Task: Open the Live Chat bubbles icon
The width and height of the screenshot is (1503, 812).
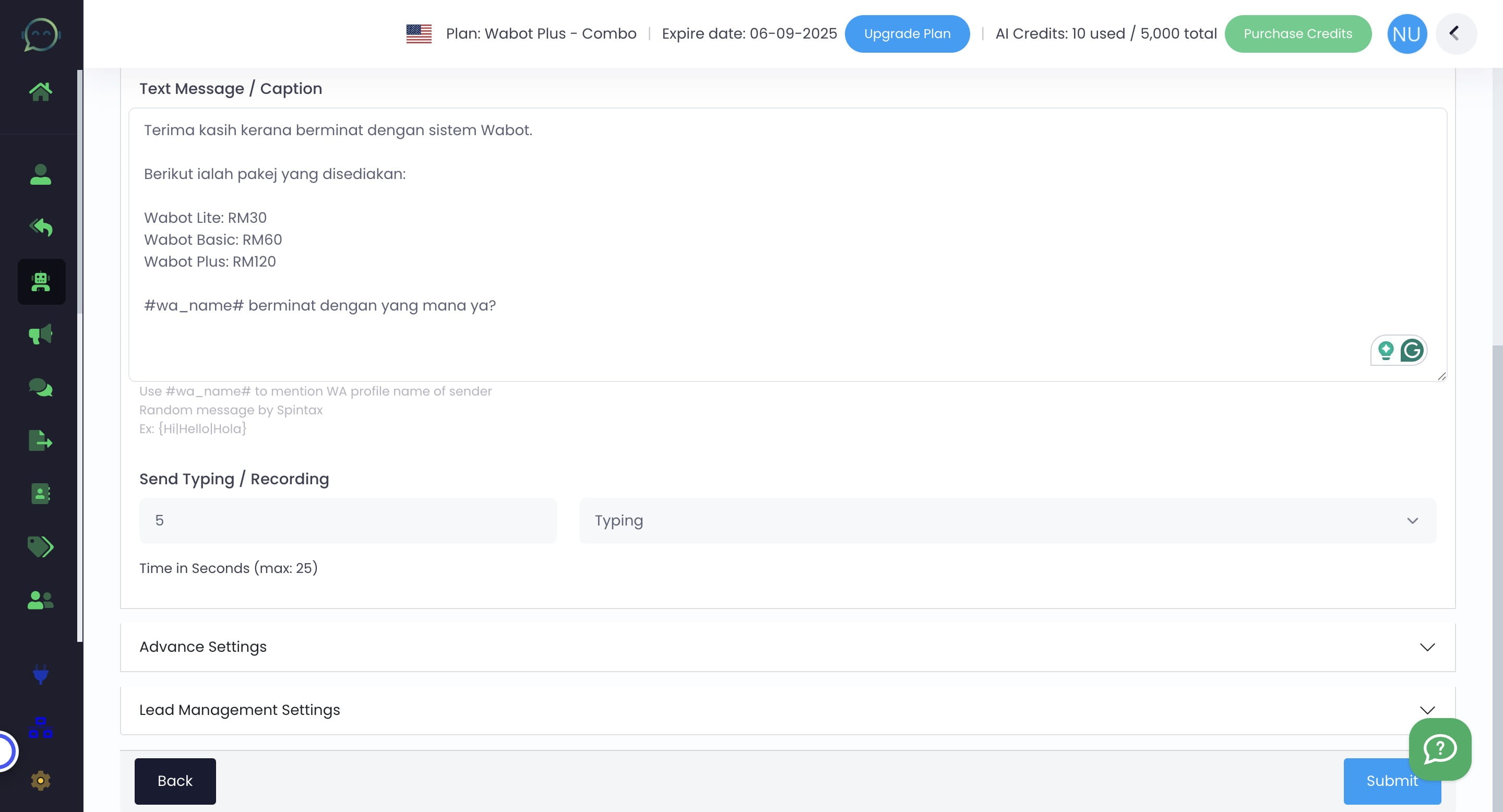Action: 41,387
